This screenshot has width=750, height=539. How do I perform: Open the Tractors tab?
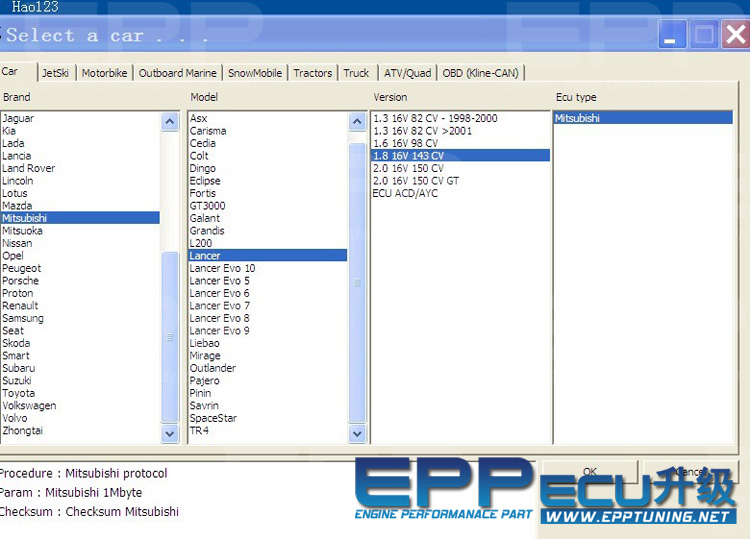(313, 73)
